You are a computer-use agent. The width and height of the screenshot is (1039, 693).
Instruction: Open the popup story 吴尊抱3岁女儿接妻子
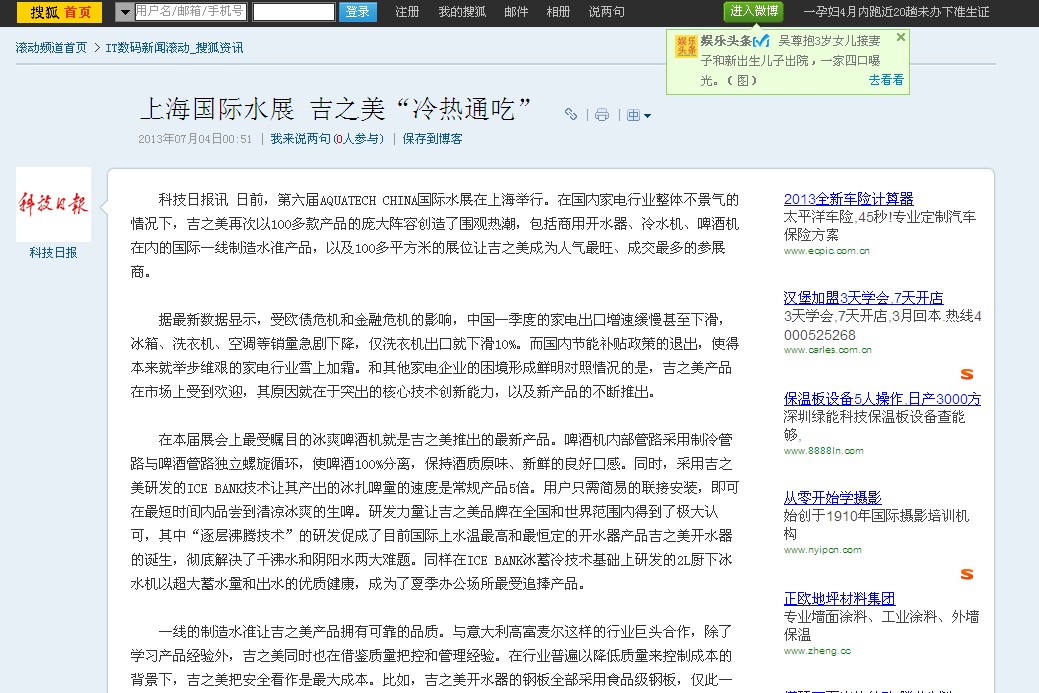coord(791,60)
